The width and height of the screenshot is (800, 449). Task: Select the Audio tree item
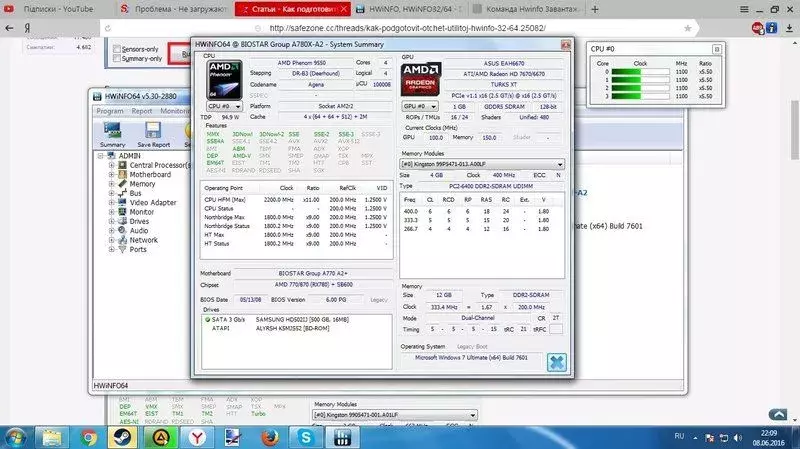tap(139, 231)
